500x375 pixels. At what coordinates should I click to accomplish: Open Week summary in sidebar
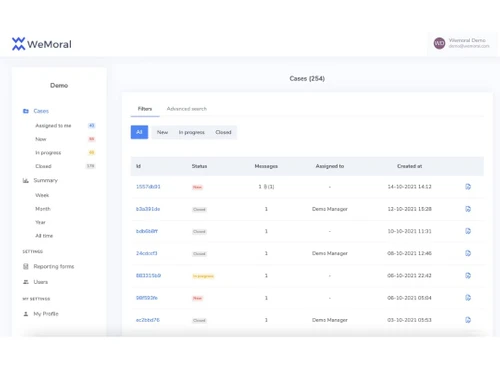coord(42,195)
